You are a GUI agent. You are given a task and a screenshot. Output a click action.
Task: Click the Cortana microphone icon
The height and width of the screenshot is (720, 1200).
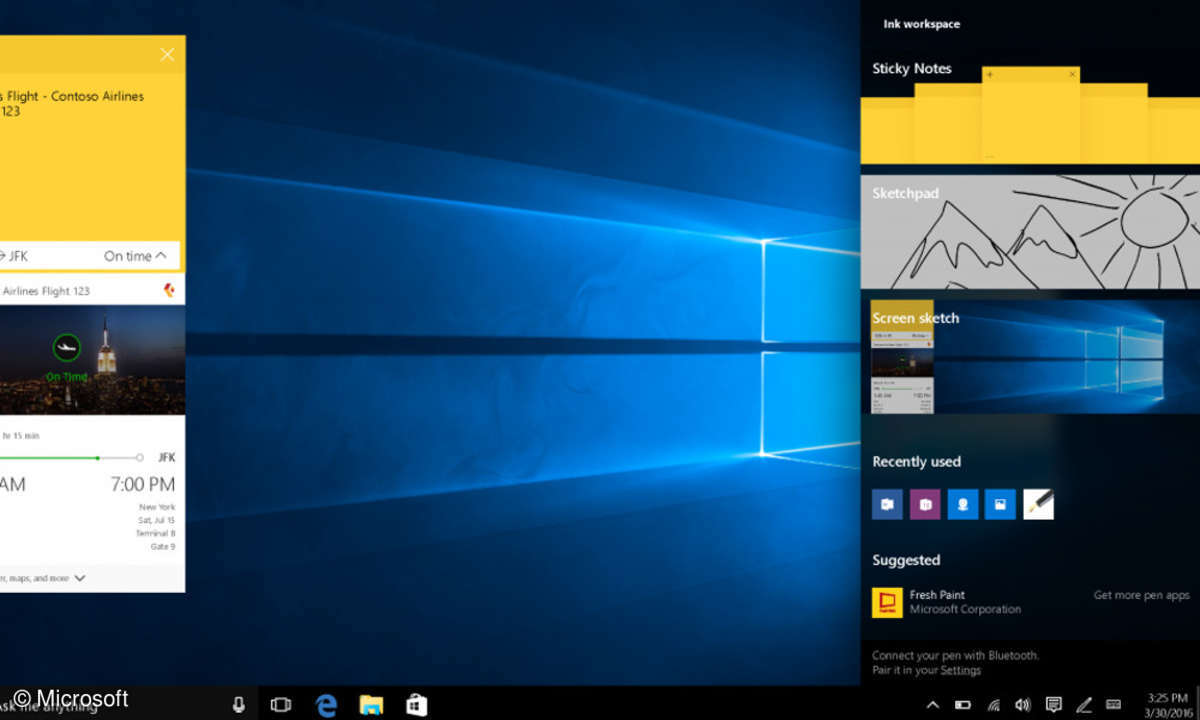click(x=238, y=704)
